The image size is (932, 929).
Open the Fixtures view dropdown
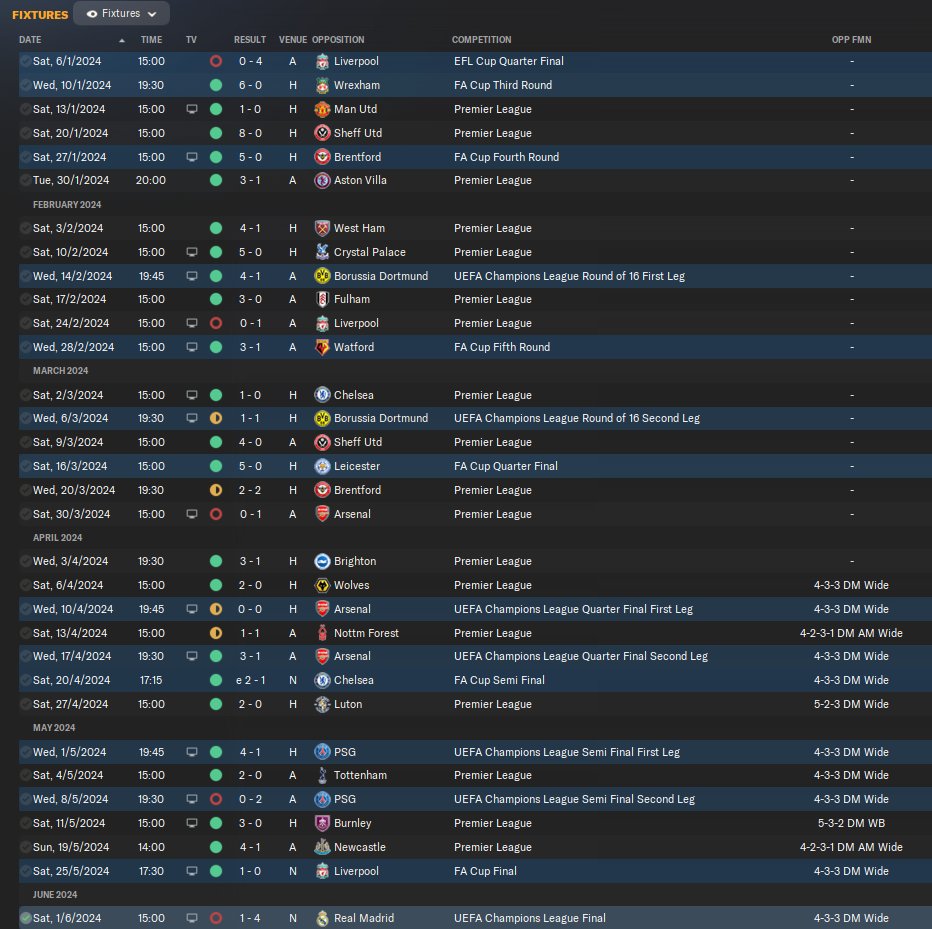click(x=121, y=13)
